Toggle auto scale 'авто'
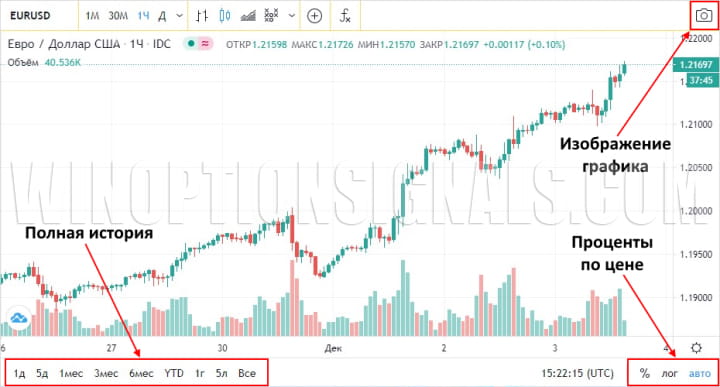The width and height of the screenshot is (720, 387). click(699, 374)
